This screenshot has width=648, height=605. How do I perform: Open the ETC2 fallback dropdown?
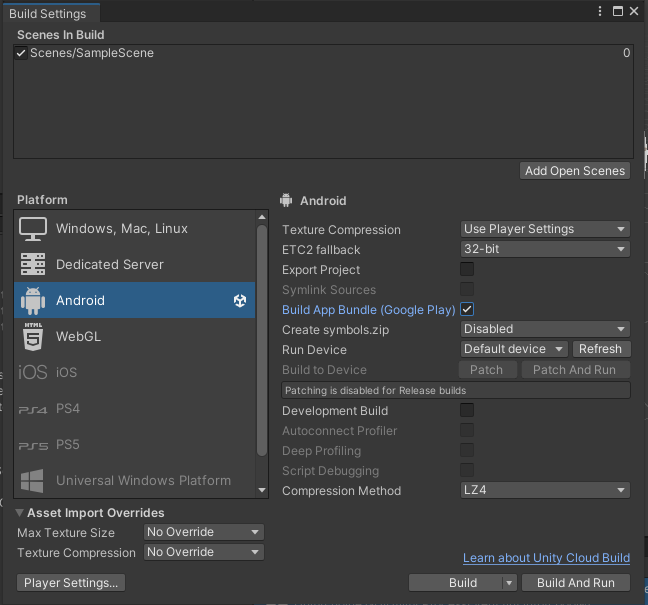coord(545,249)
